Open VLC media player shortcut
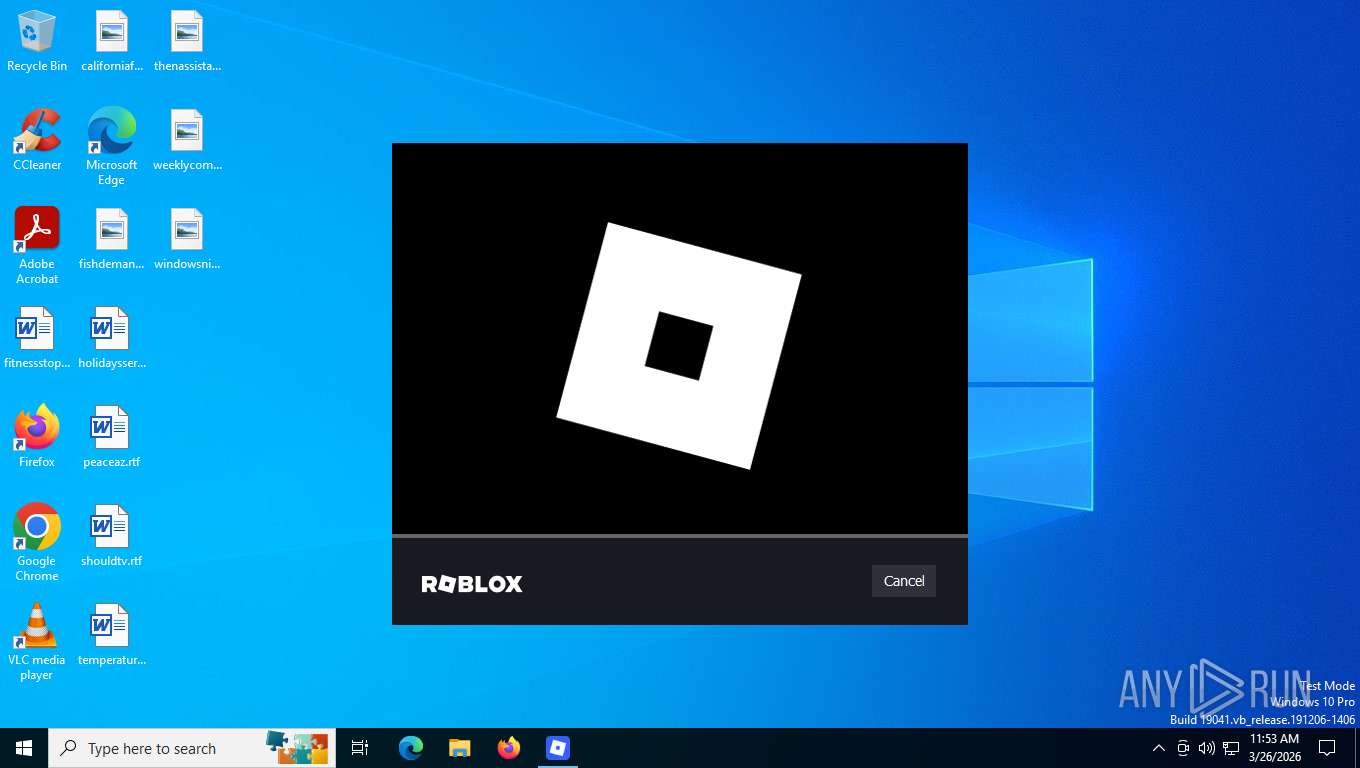 pyautogui.click(x=37, y=642)
